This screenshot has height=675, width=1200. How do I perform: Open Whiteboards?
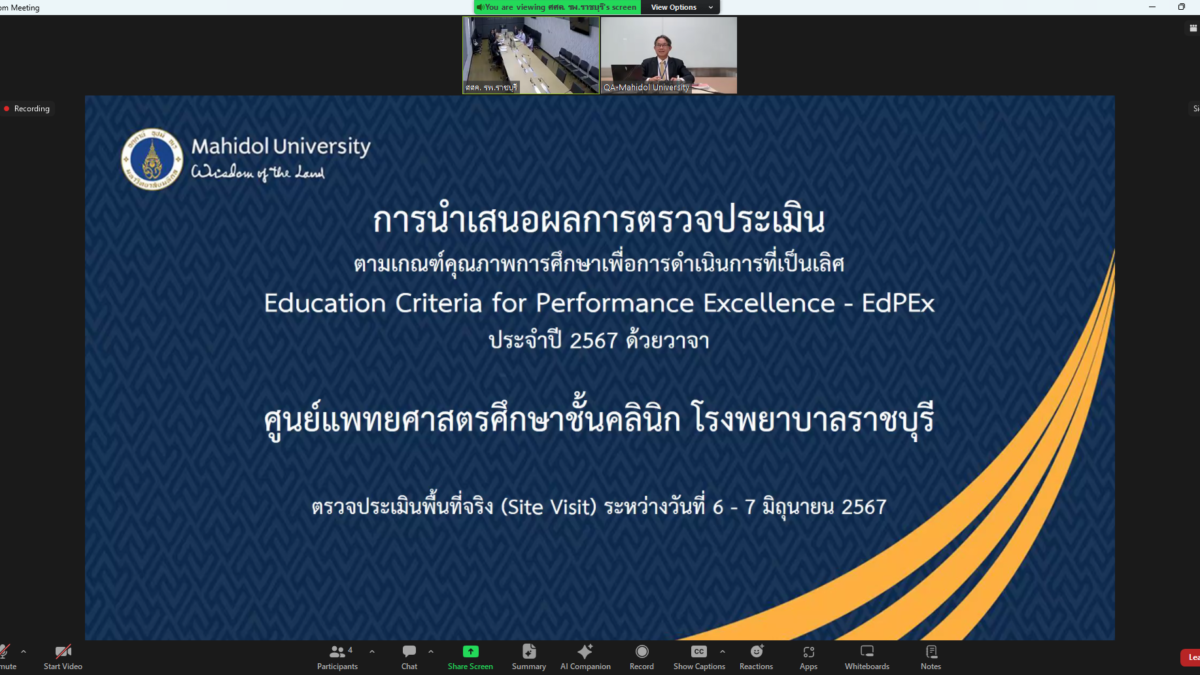[867, 656]
